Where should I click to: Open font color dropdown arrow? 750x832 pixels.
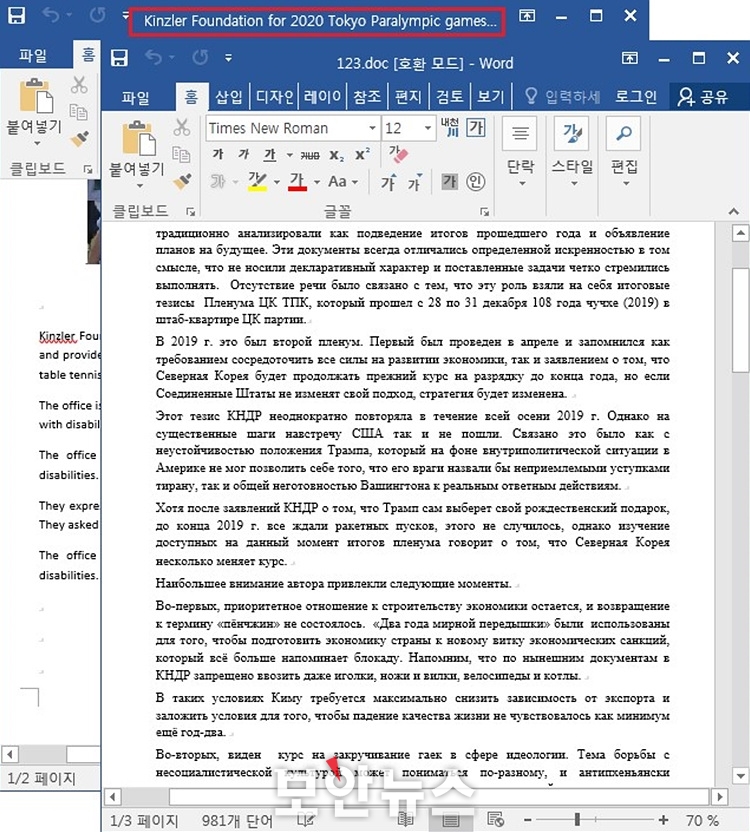click(x=317, y=182)
